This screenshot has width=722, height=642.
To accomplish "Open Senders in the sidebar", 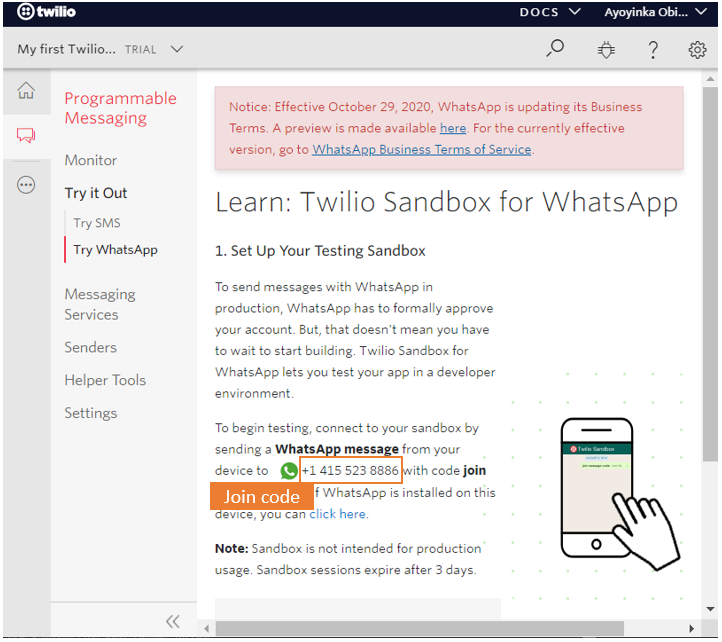I will (x=90, y=348).
